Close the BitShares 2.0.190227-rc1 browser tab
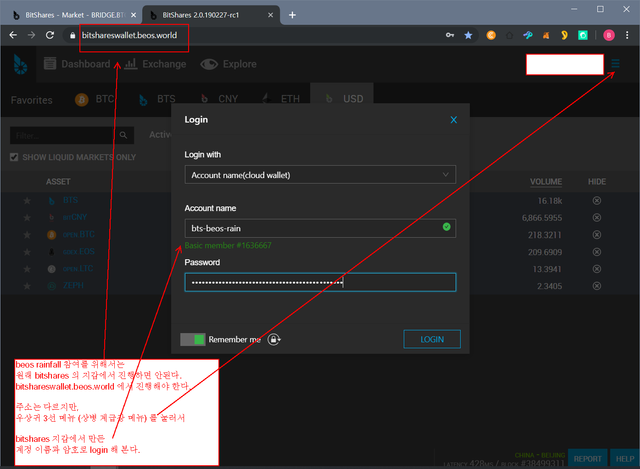The image size is (640, 469). (270, 15)
